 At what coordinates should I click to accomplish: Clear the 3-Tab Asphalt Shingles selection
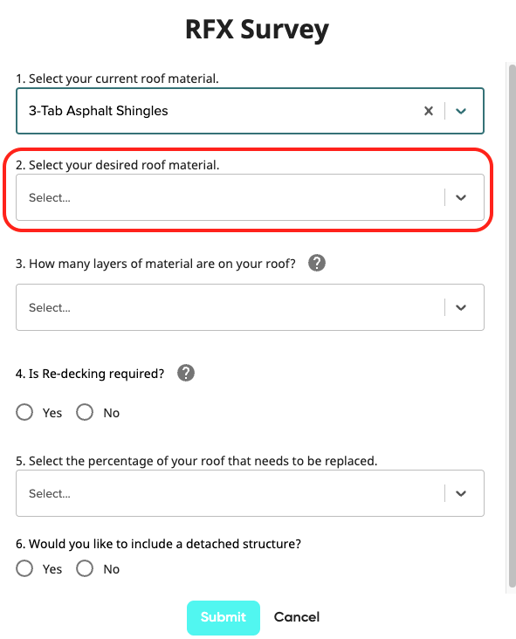428,111
